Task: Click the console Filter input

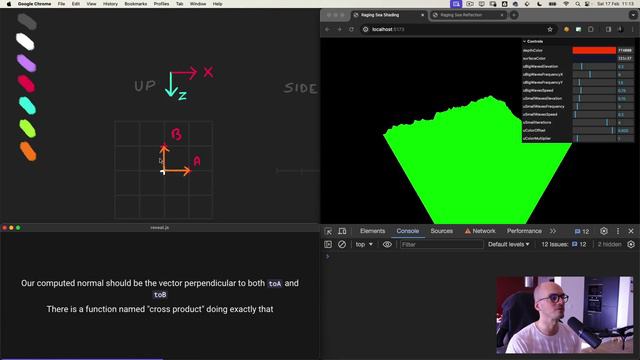Action: (441, 244)
